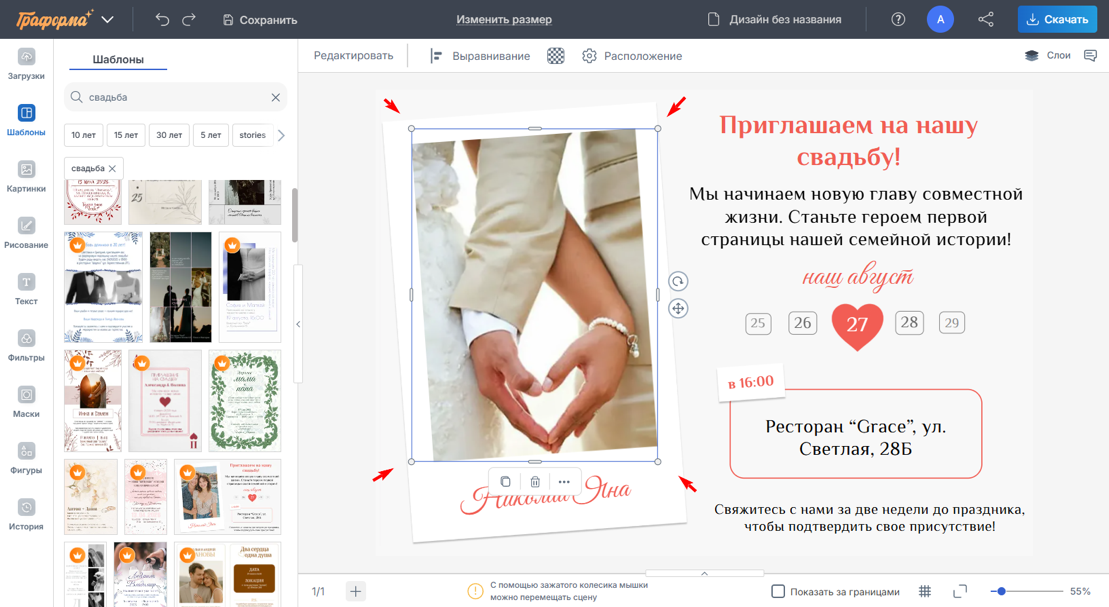The width and height of the screenshot is (1109, 607).
Task: Click the duplicate icon under the photo
Action: [506, 481]
